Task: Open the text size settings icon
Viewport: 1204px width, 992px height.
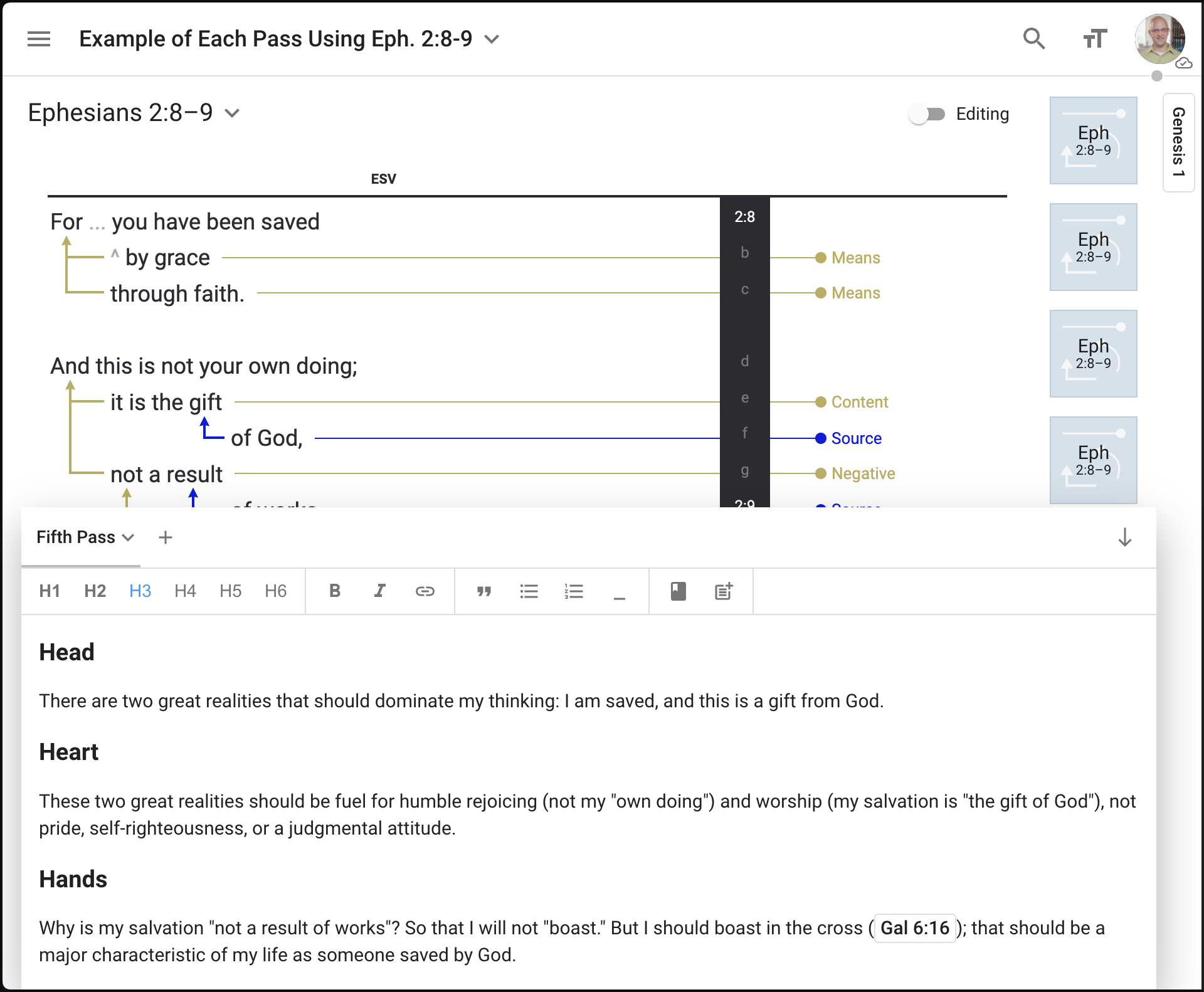Action: [x=1095, y=39]
